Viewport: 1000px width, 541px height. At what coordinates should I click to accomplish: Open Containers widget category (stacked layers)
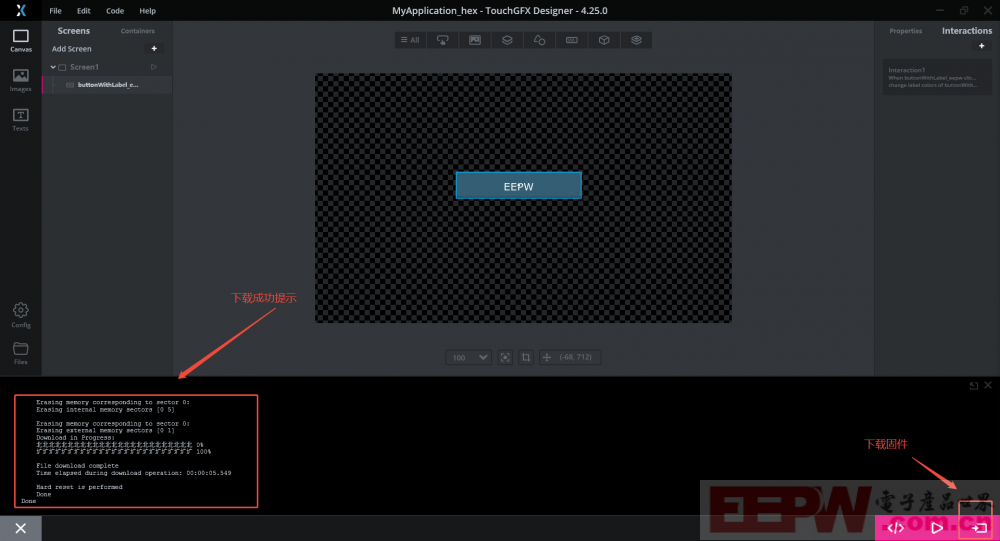coord(507,40)
